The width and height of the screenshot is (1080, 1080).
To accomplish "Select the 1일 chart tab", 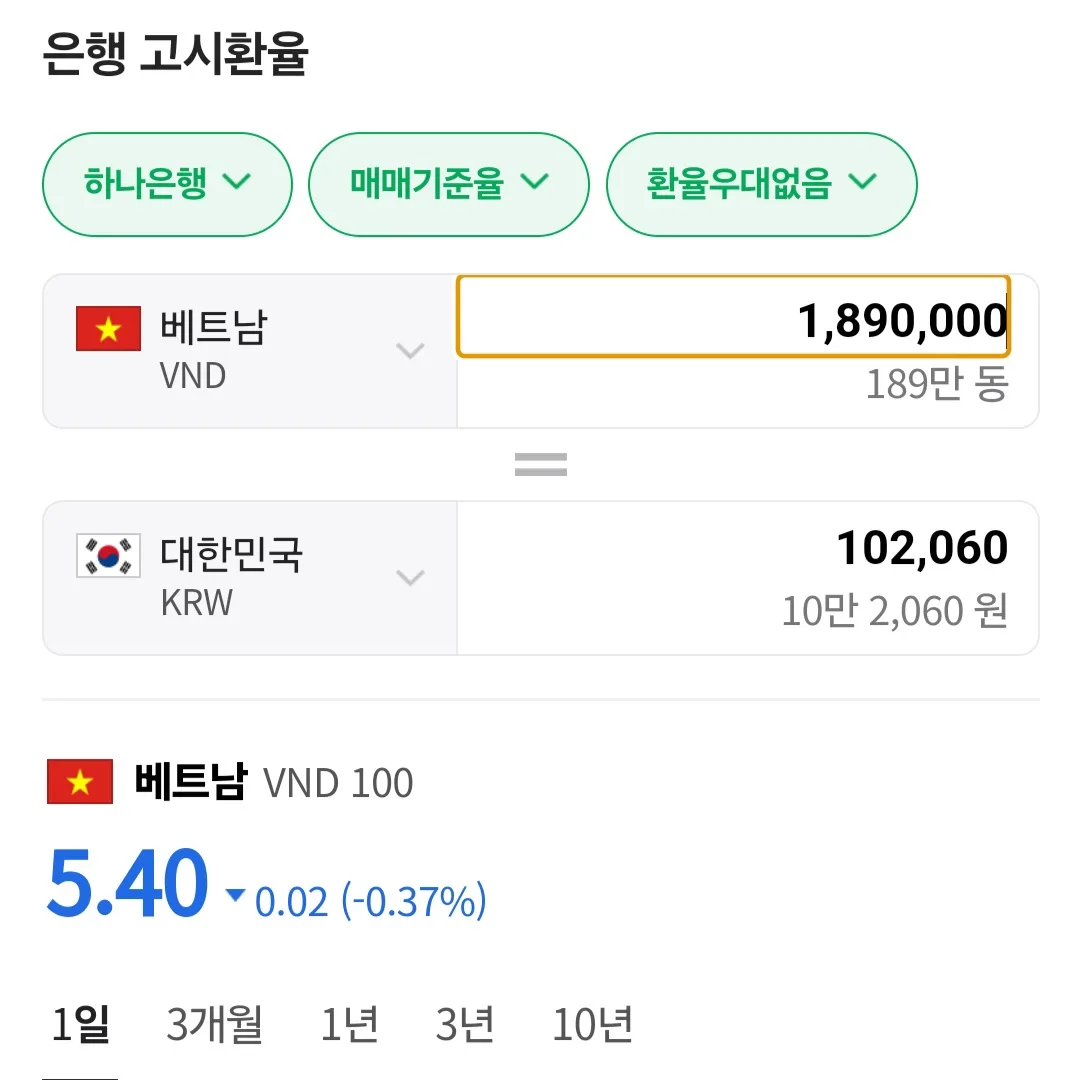I will [x=80, y=1024].
